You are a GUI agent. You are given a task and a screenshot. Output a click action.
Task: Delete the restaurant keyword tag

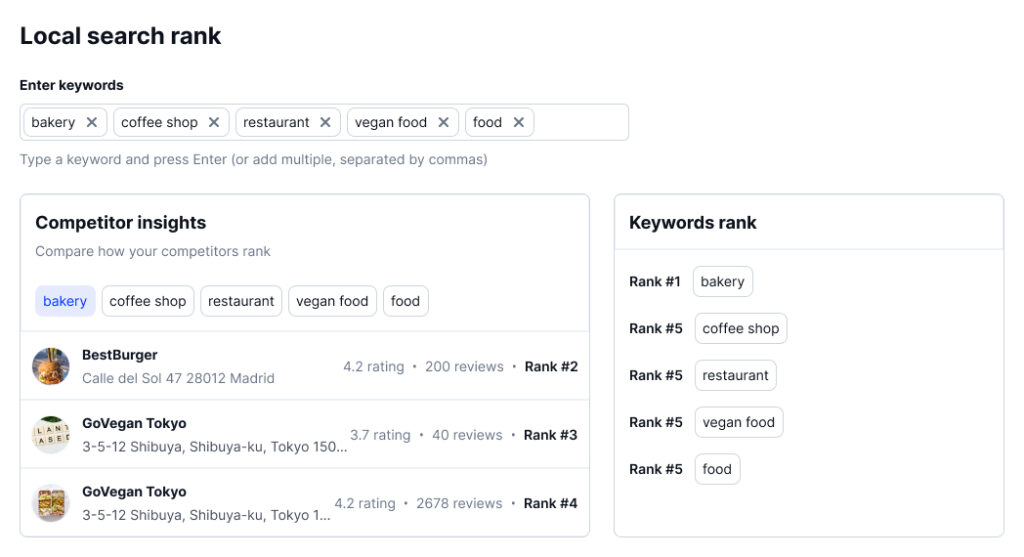325,122
